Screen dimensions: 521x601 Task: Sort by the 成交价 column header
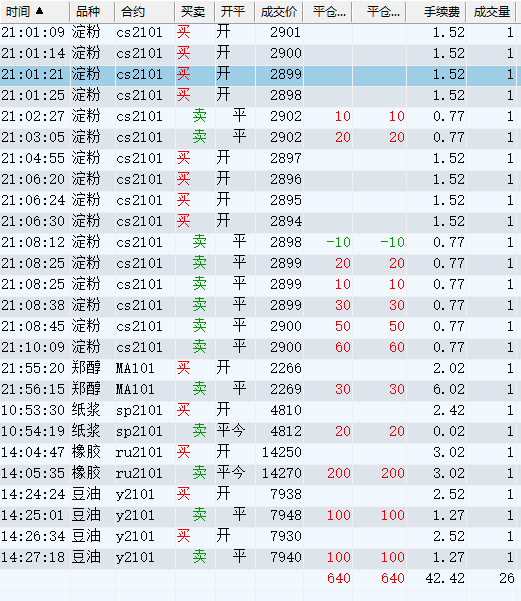pyautogui.click(x=279, y=12)
